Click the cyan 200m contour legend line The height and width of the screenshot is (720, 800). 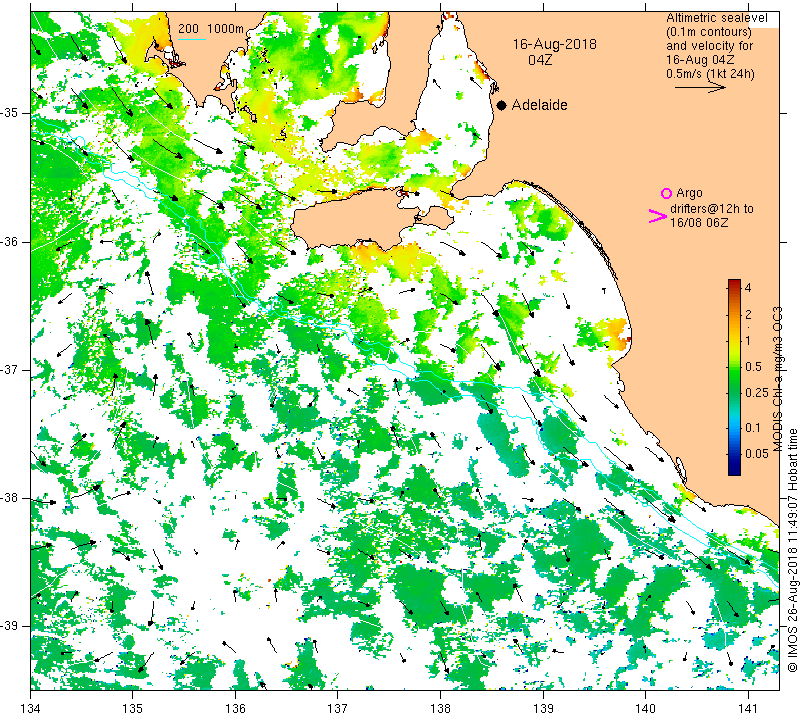click(192, 39)
